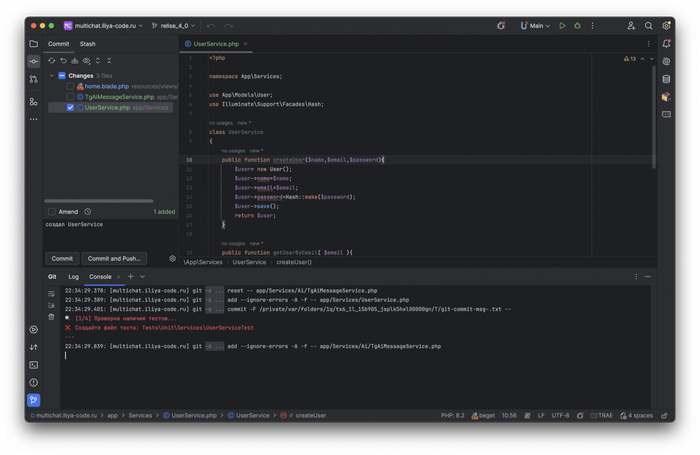Open the Project folder tool window
700x455 pixels.
tap(33, 44)
